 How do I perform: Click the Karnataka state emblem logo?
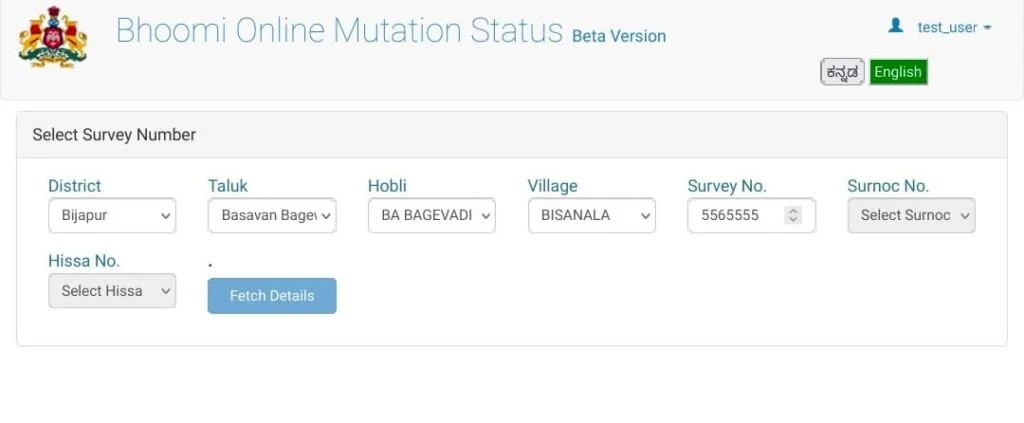coord(53,38)
